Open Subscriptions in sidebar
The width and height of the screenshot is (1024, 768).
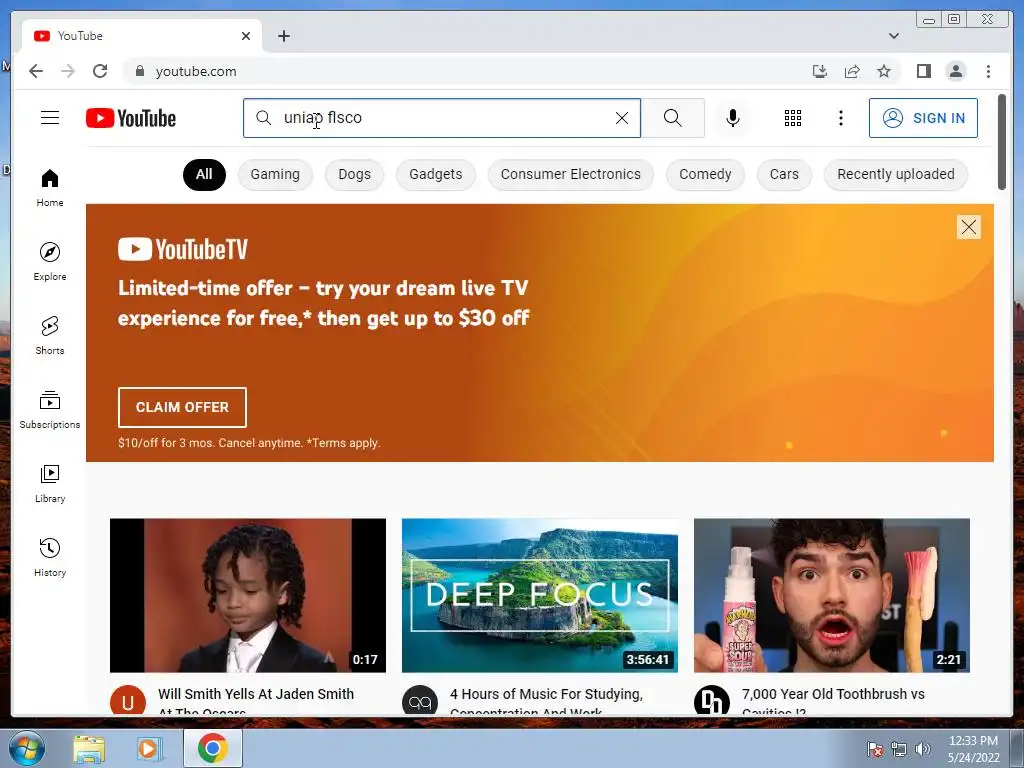50,409
